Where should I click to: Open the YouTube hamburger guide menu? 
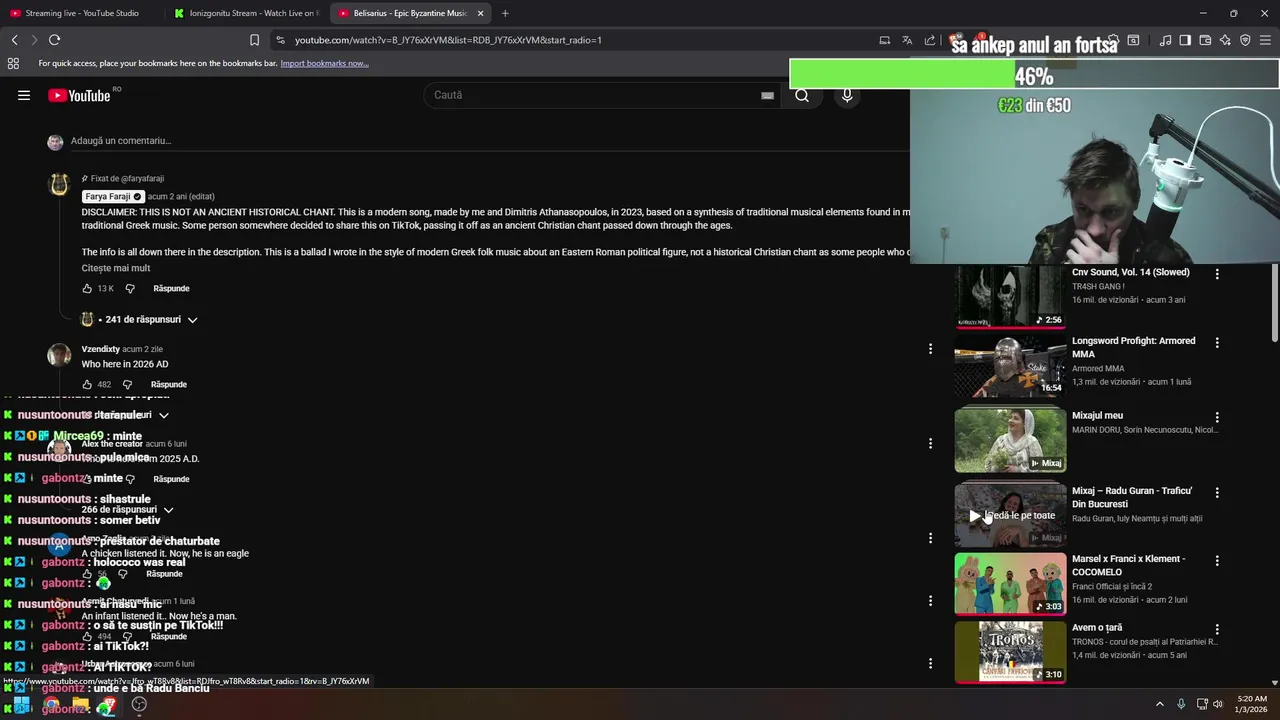(24, 95)
